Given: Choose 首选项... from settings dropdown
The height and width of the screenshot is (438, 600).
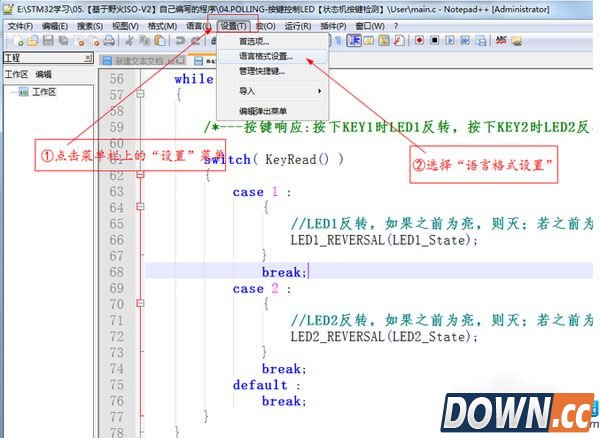Looking at the screenshot, I should [x=273, y=41].
